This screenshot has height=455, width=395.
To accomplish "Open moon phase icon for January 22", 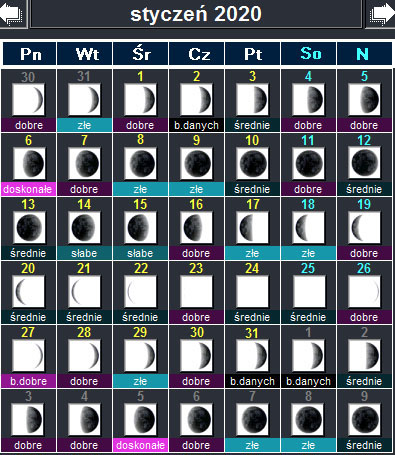I will pyautogui.click(x=140, y=291).
